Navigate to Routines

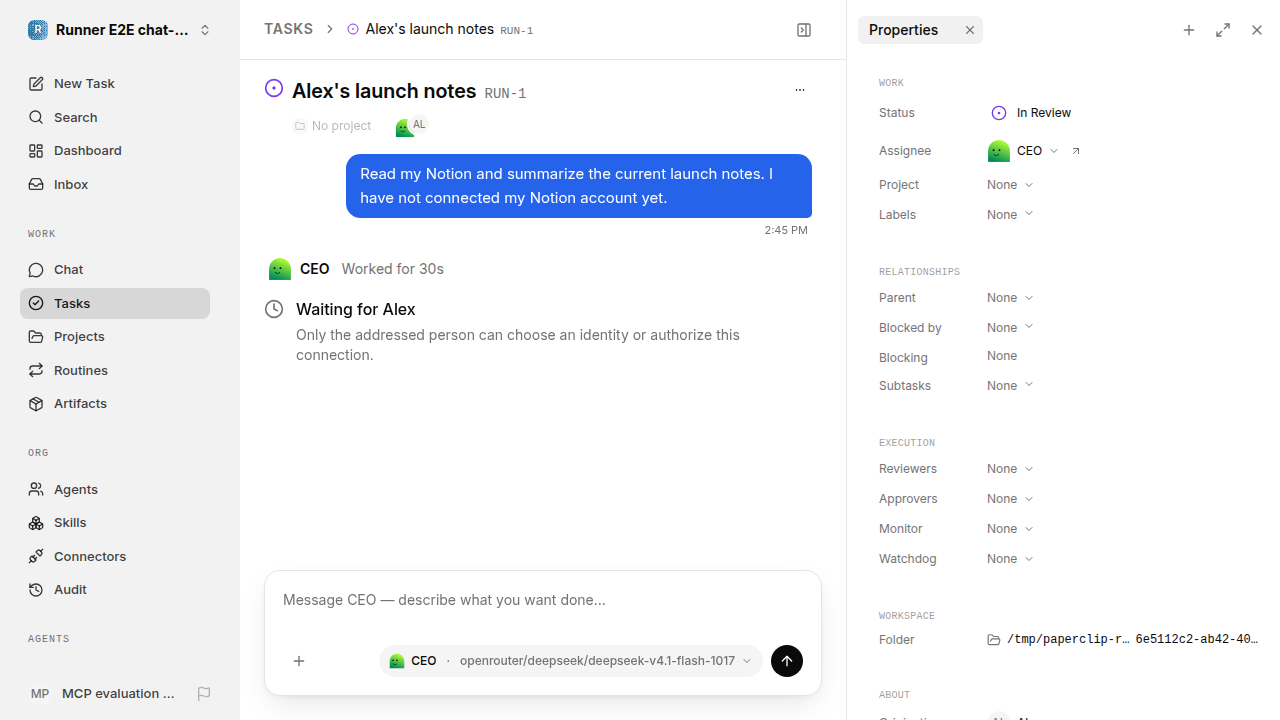[115, 370]
